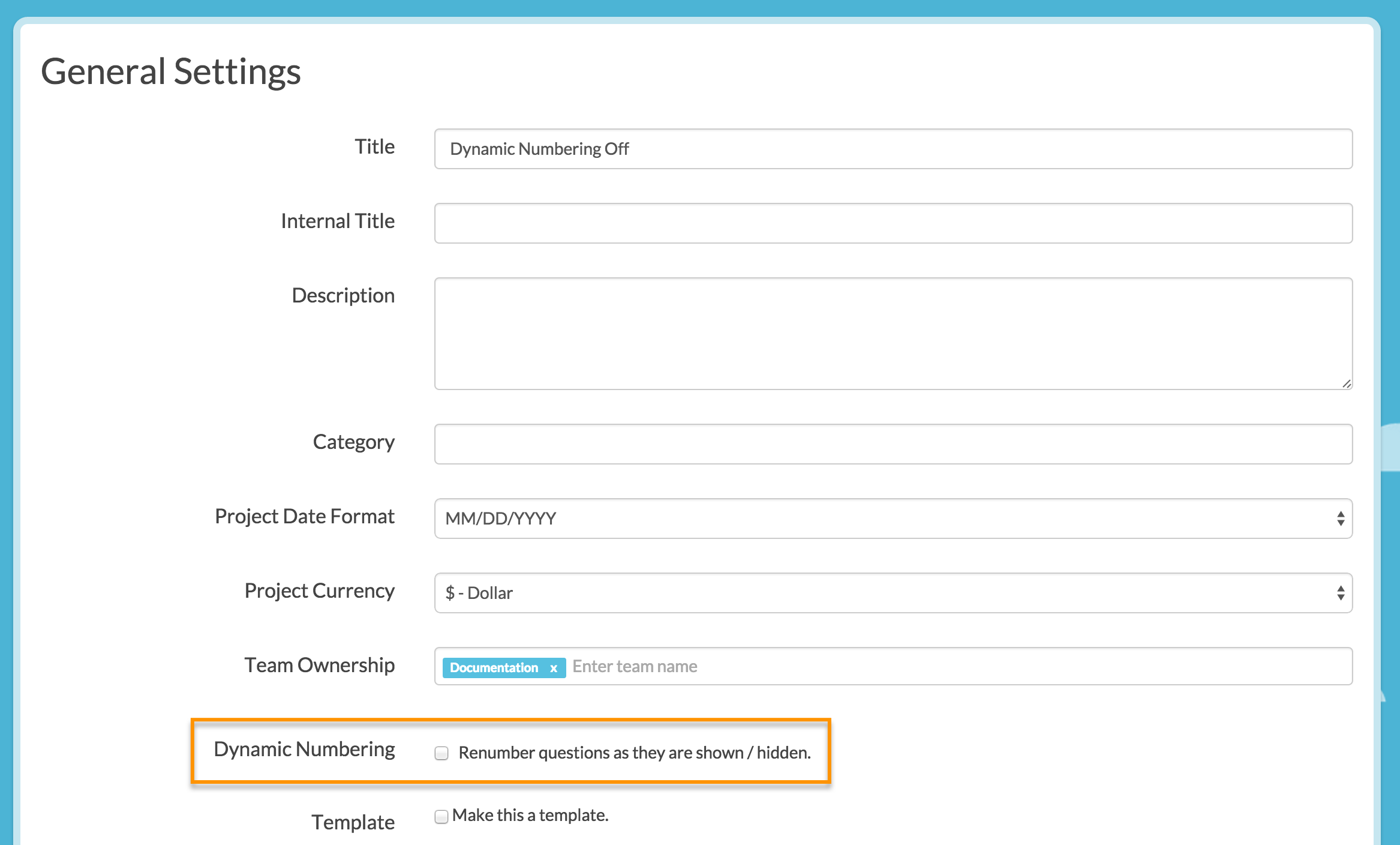Click inside the Description text area
Screen dimensions: 1400x845
(893, 334)
